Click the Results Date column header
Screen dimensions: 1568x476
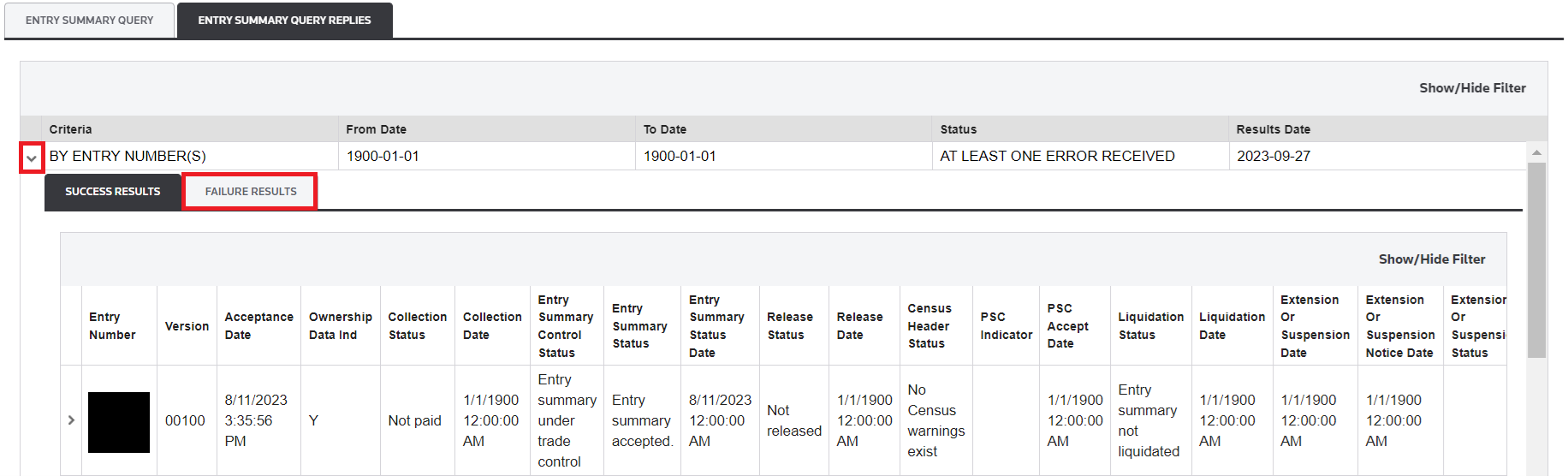[x=1273, y=129]
